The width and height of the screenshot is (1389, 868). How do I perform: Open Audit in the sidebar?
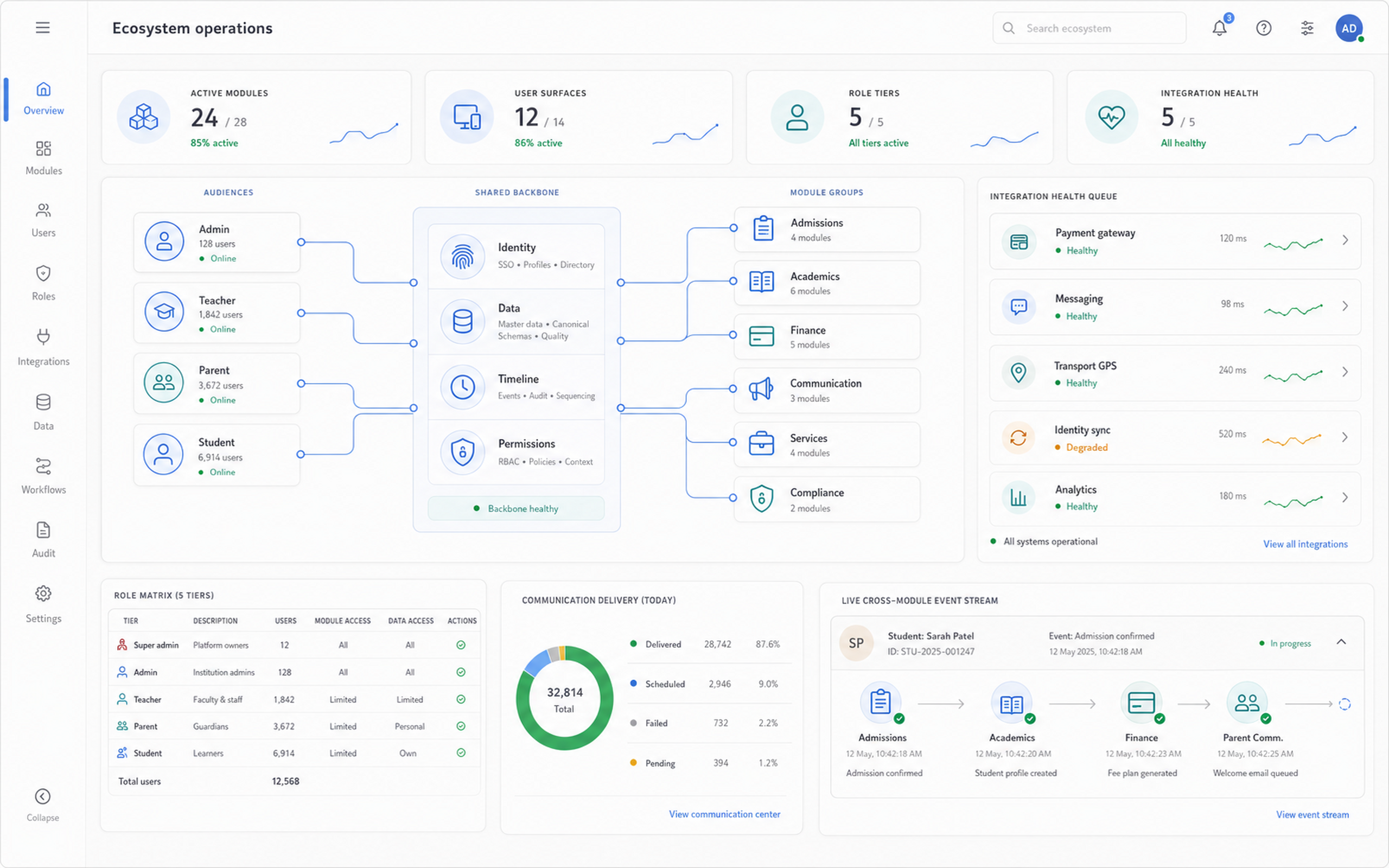(43, 540)
